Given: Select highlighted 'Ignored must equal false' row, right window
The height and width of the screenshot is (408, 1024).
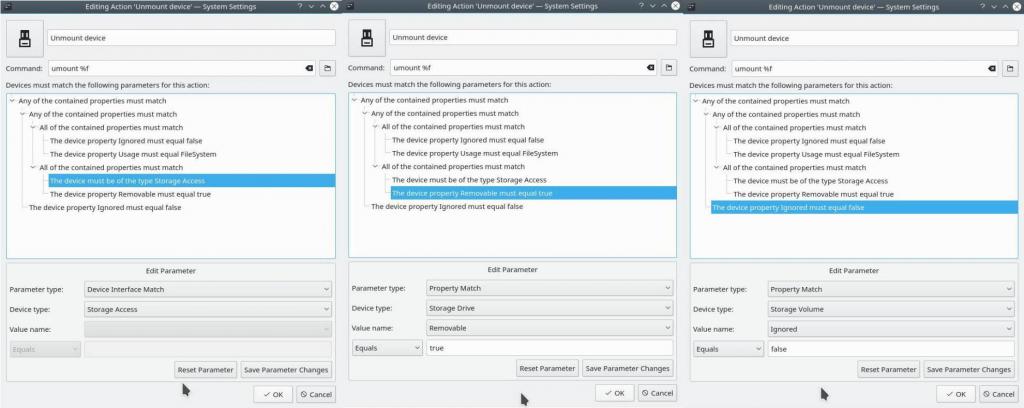Looking at the screenshot, I should [865, 208].
